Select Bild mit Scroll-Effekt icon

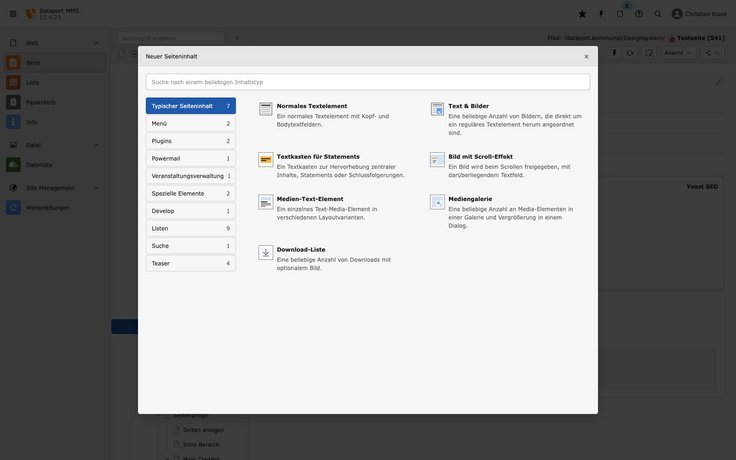click(x=438, y=159)
